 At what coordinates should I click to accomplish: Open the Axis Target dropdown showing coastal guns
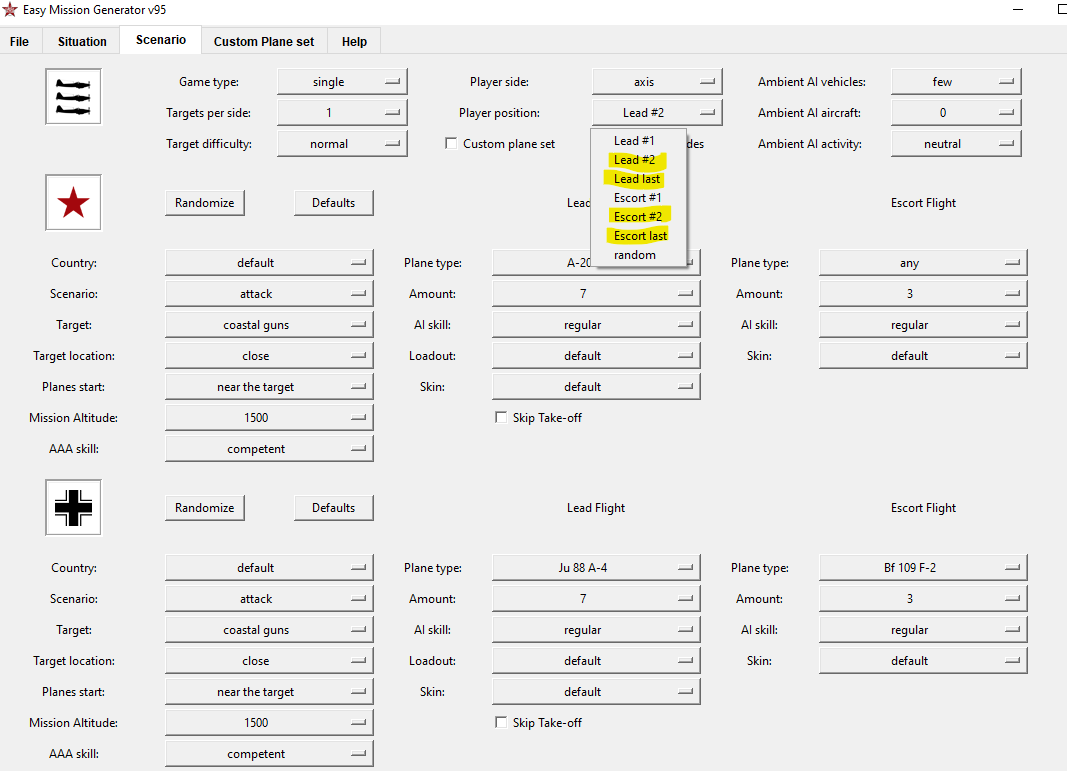269,629
